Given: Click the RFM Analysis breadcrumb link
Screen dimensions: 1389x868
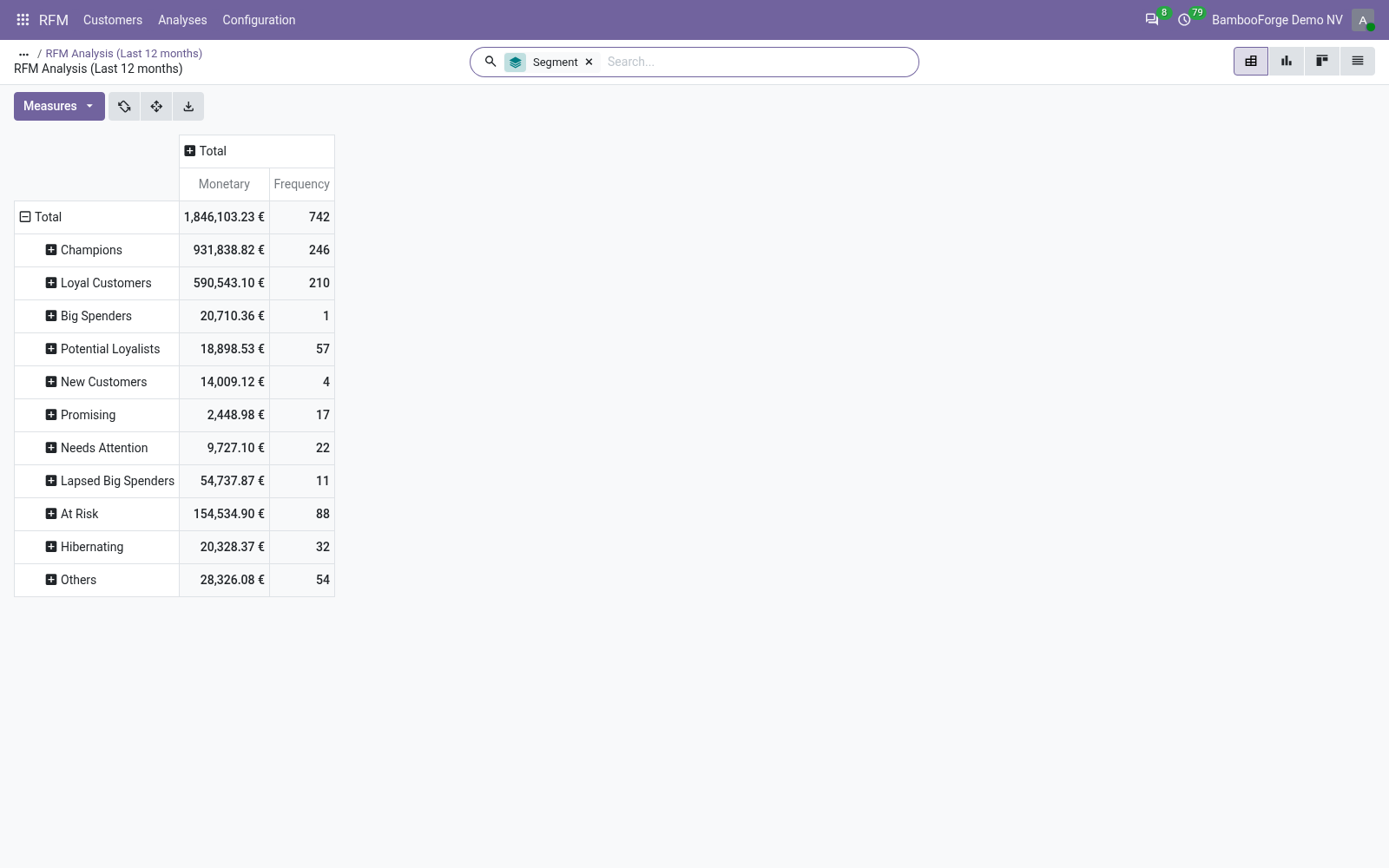Looking at the screenshot, I should (124, 53).
